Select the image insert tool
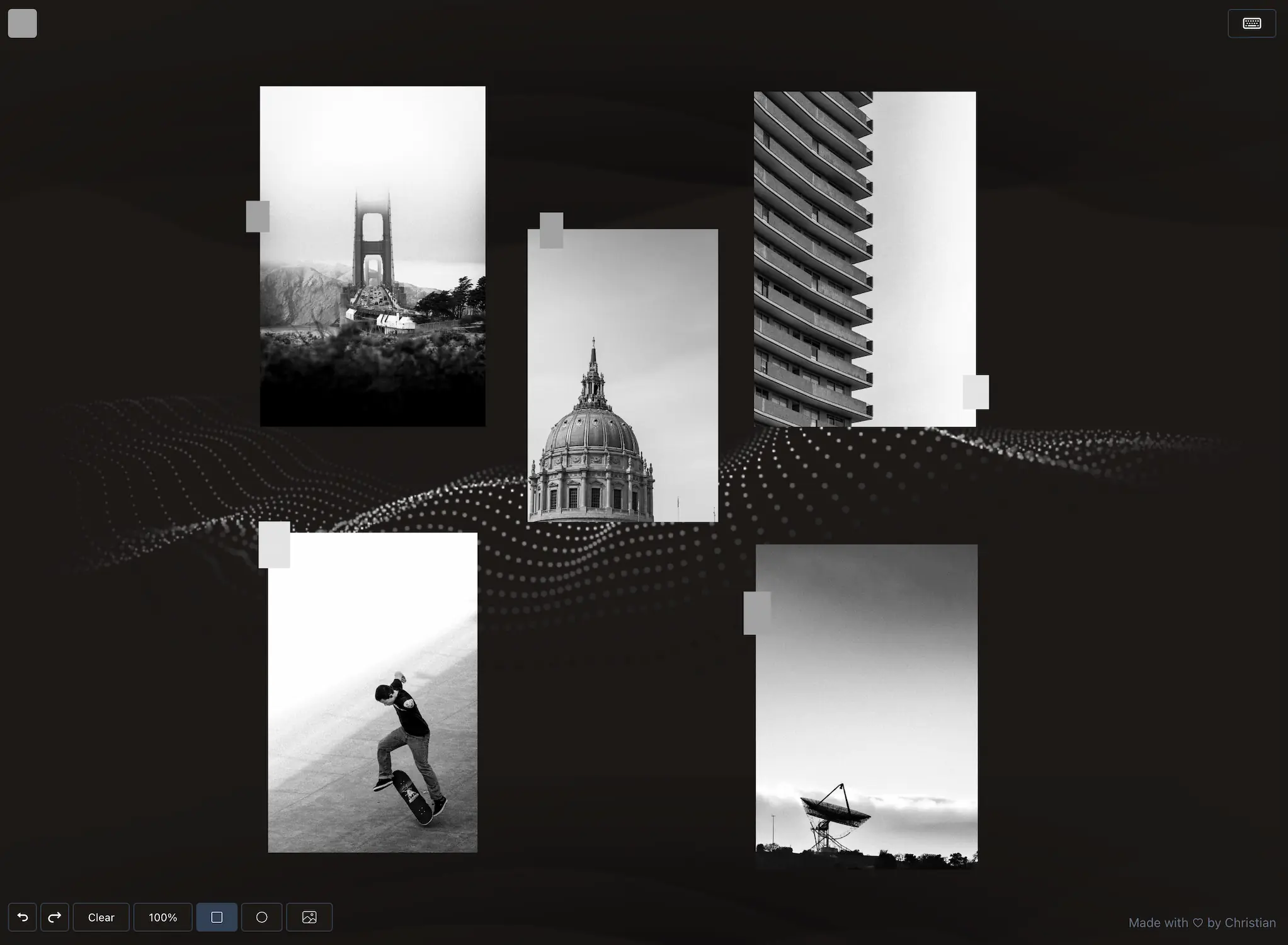The image size is (1288, 945). [309, 917]
